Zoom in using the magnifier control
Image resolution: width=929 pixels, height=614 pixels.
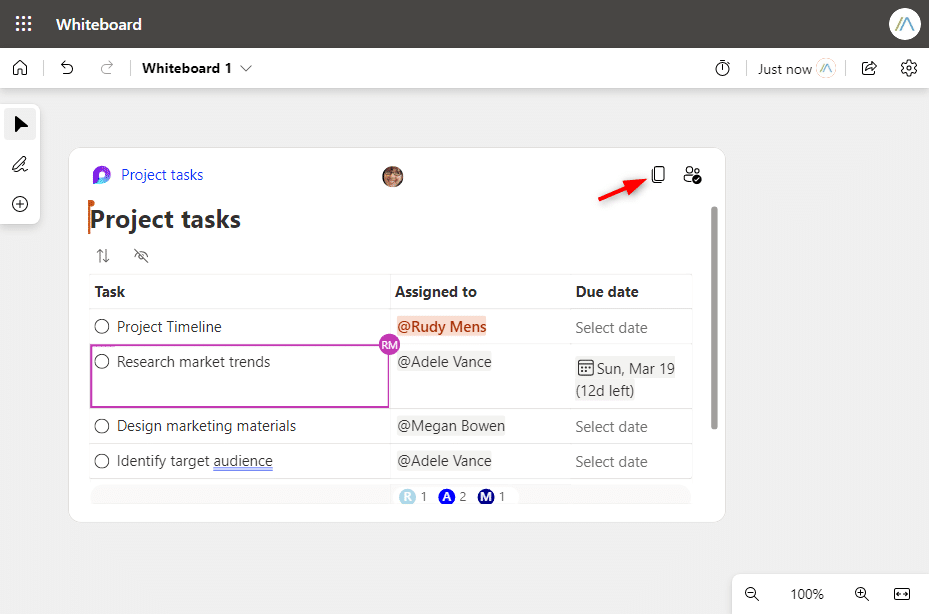(x=861, y=594)
